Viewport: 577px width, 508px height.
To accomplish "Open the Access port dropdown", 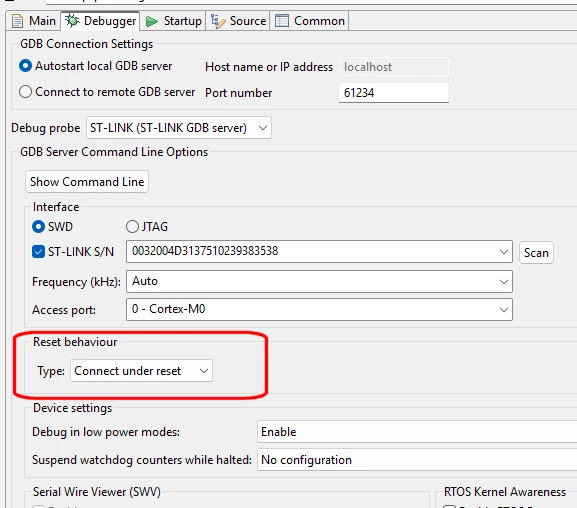I will tap(319, 309).
